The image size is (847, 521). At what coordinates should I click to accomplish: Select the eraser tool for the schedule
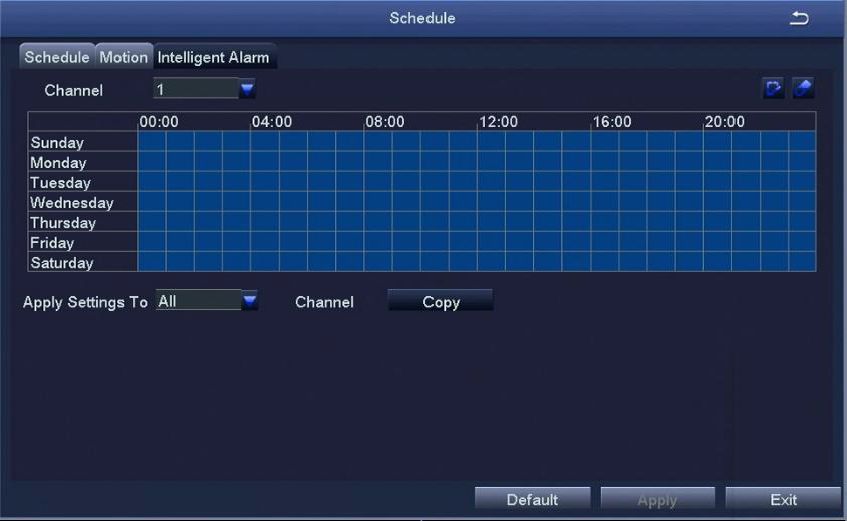(803, 89)
